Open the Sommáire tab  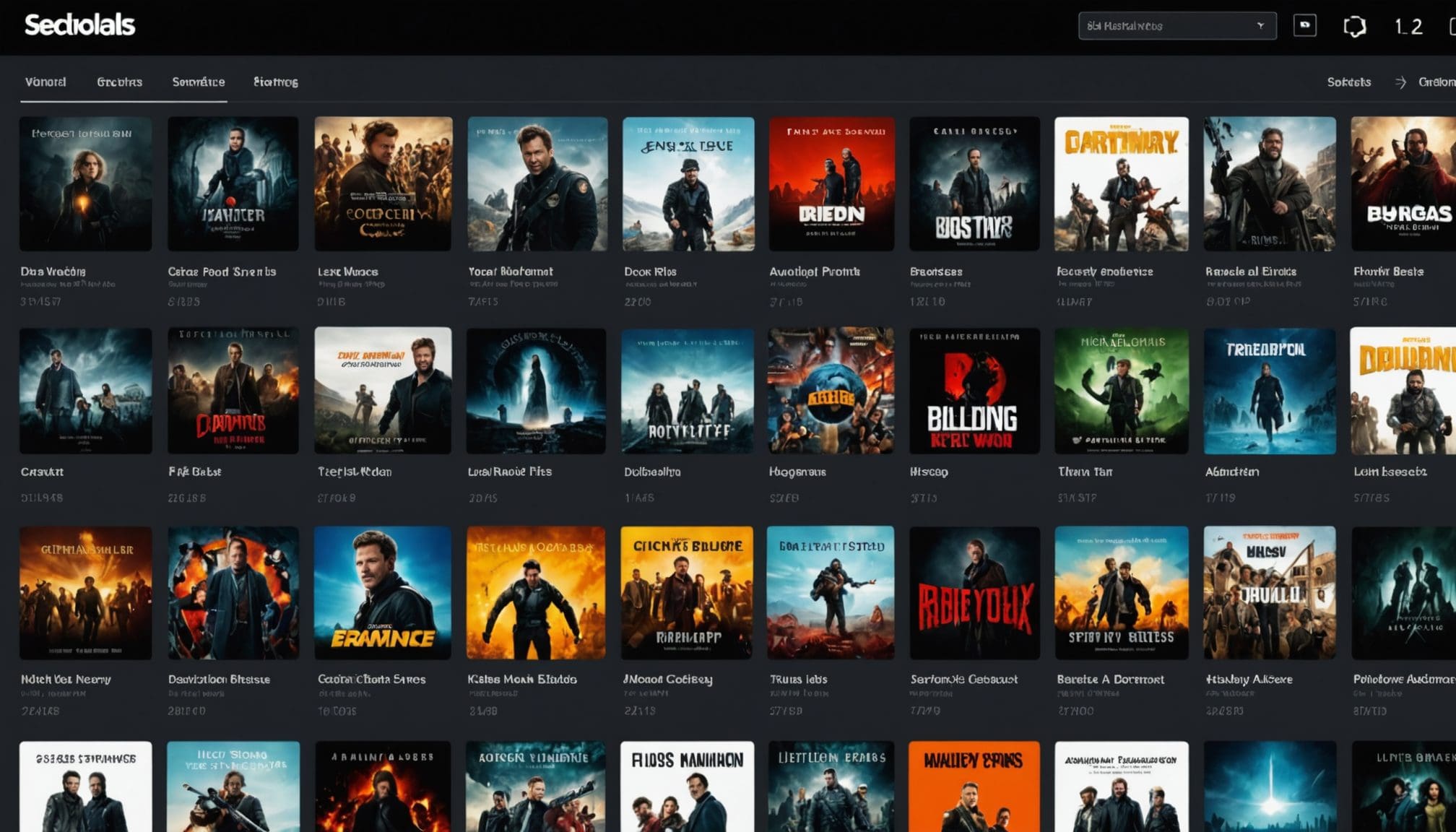[x=199, y=82]
